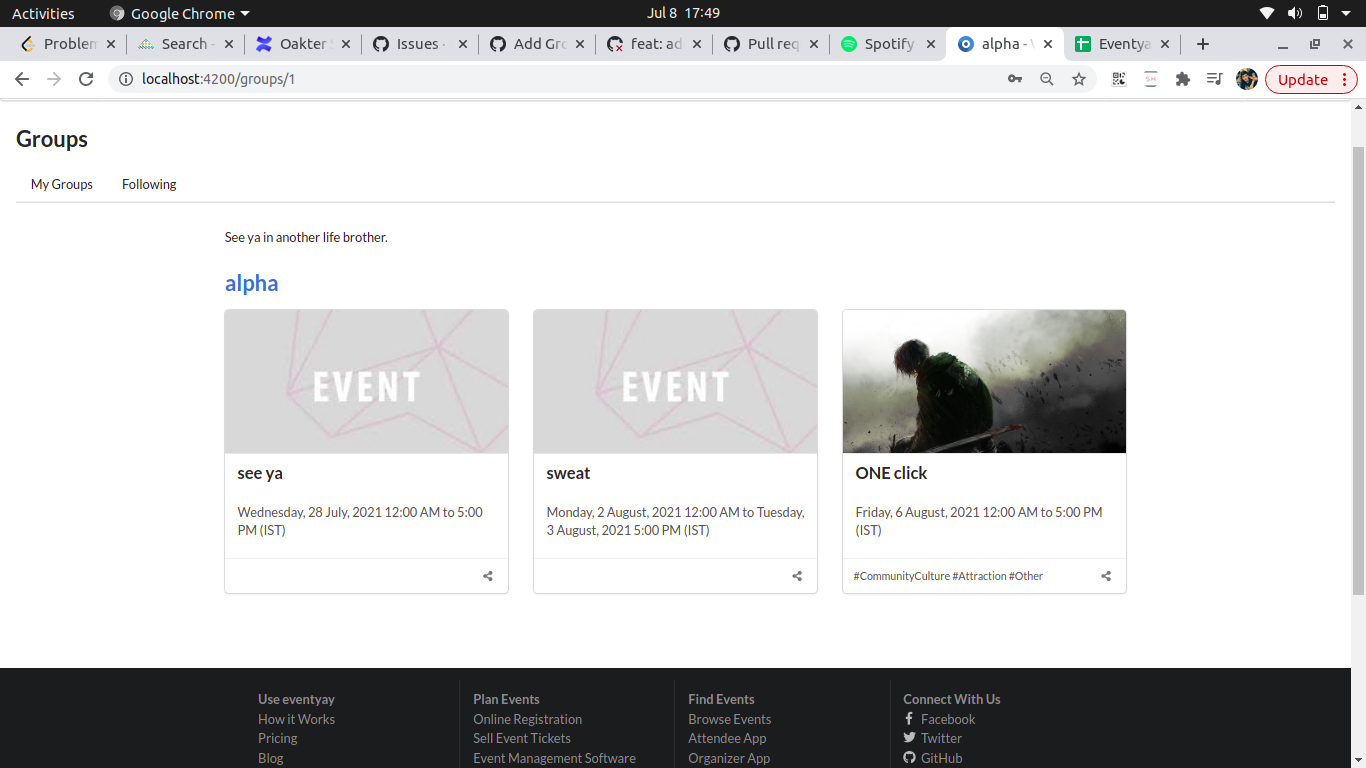The width and height of the screenshot is (1366, 768).
Task: Open saved passwords key icon
Action: coord(1015,79)
